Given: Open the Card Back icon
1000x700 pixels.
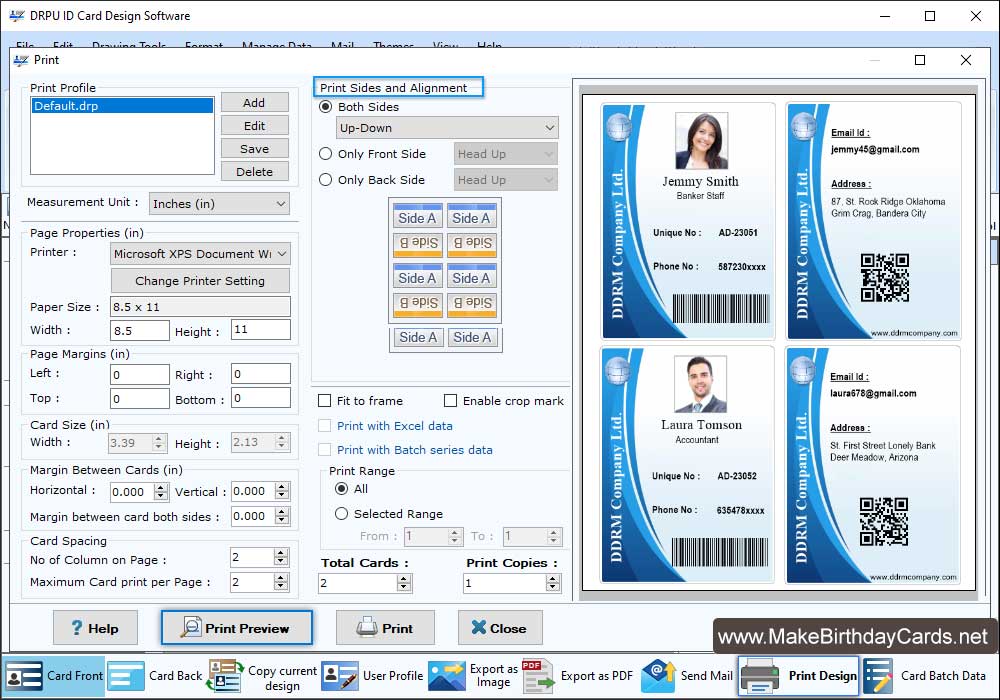Looking at the screenshot, I should (126, 676).
